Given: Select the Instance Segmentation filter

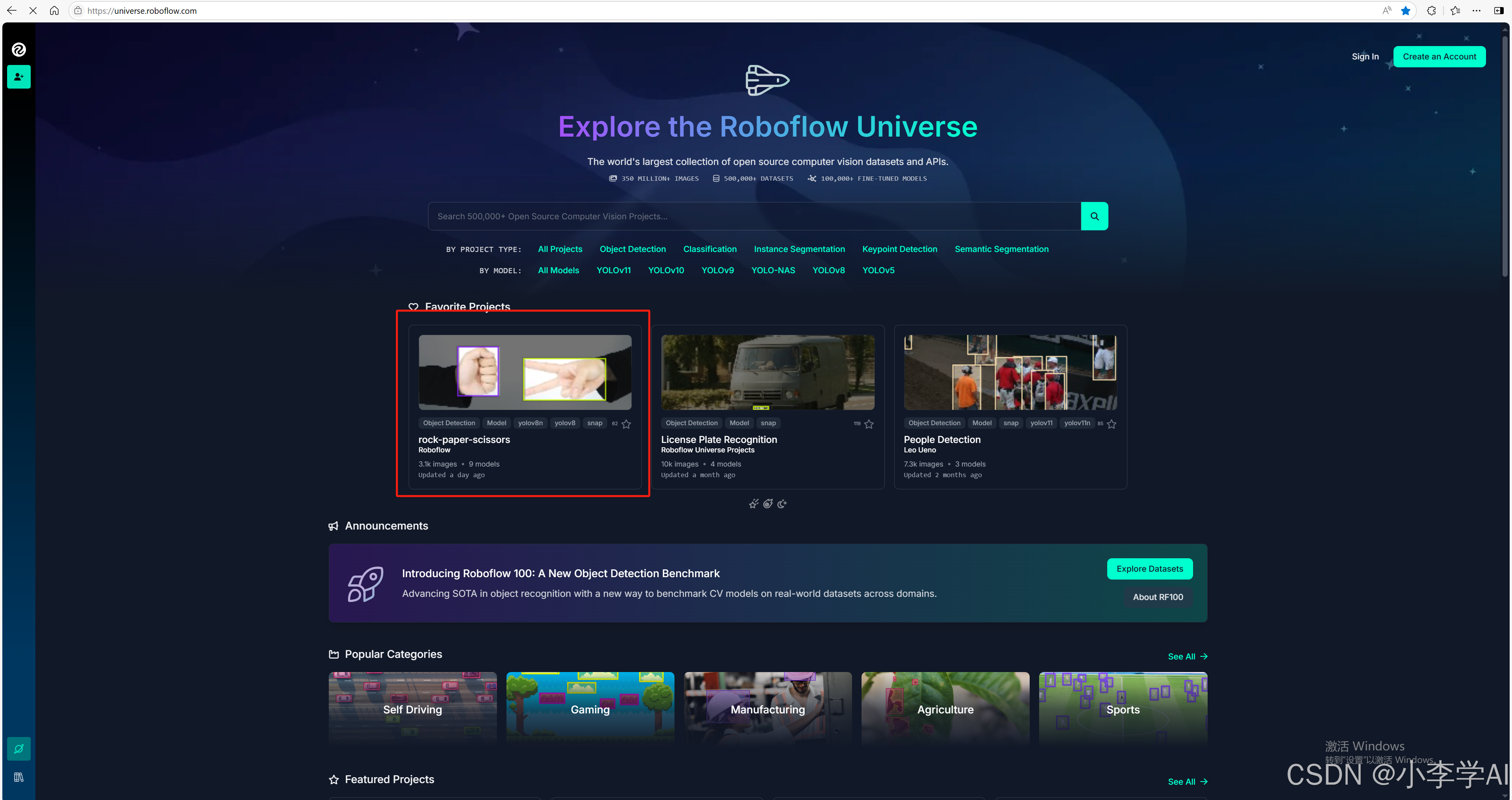Looking at the screenshot, I should coord(799,249).
